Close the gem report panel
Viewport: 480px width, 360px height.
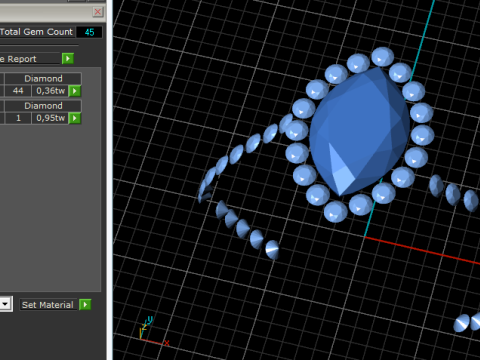(98, 12)
